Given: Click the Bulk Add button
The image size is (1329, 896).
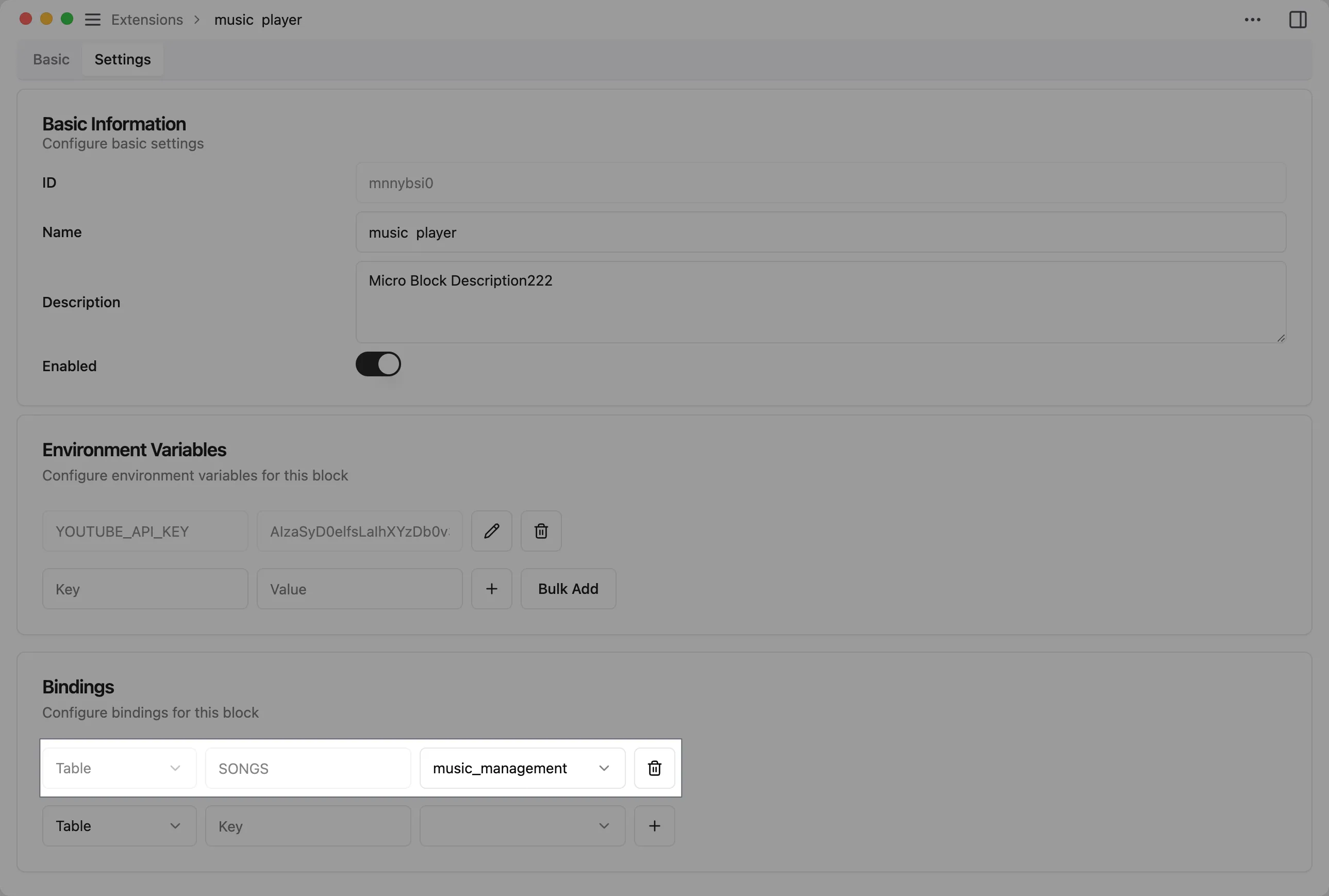Looking at the screenshot, I should 568,589.
